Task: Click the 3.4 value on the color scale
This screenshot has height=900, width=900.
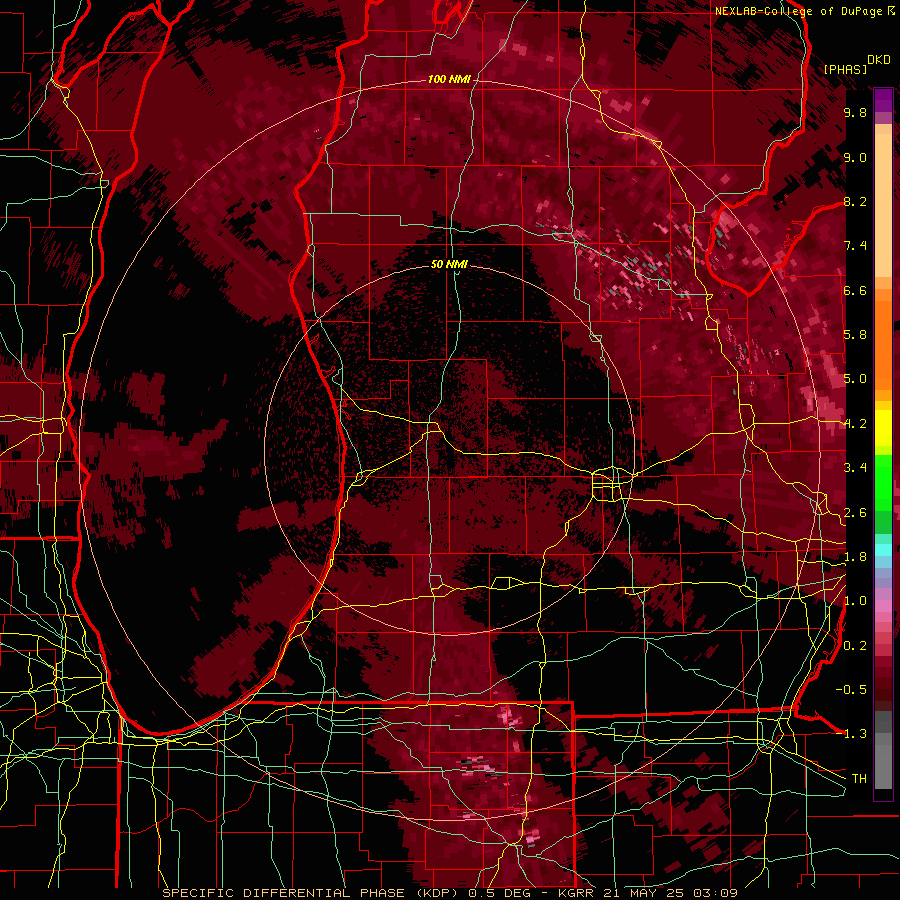Action: pos(855,468)
